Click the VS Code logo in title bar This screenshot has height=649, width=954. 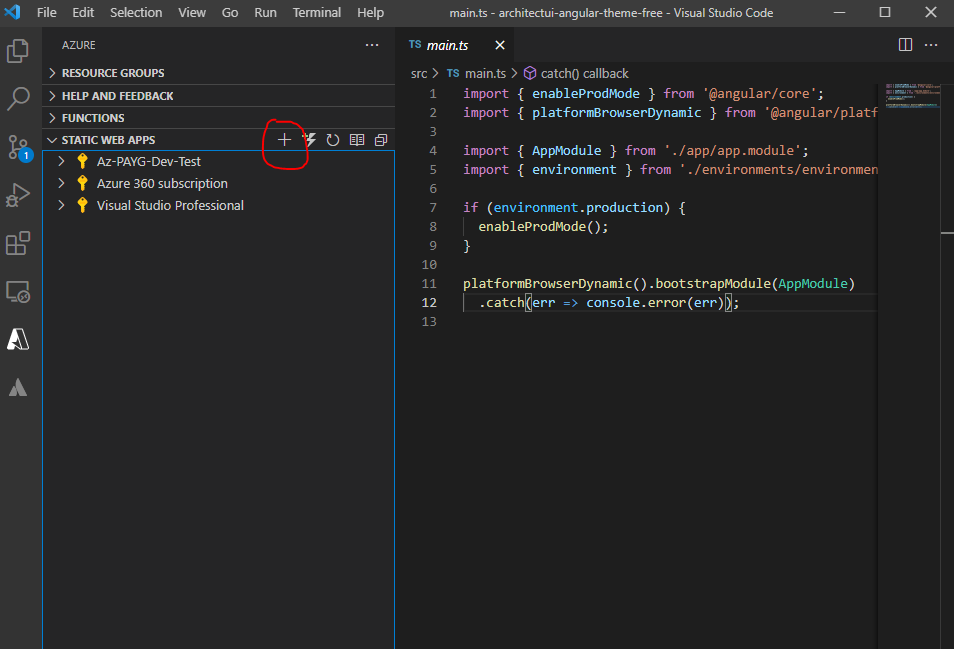pyautogui.click(x=13, y=12)
